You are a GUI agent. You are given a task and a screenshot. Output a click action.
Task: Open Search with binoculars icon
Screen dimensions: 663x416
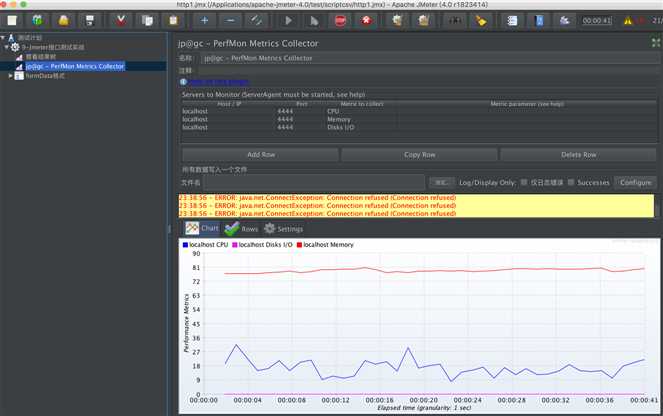tap(455, 20)
